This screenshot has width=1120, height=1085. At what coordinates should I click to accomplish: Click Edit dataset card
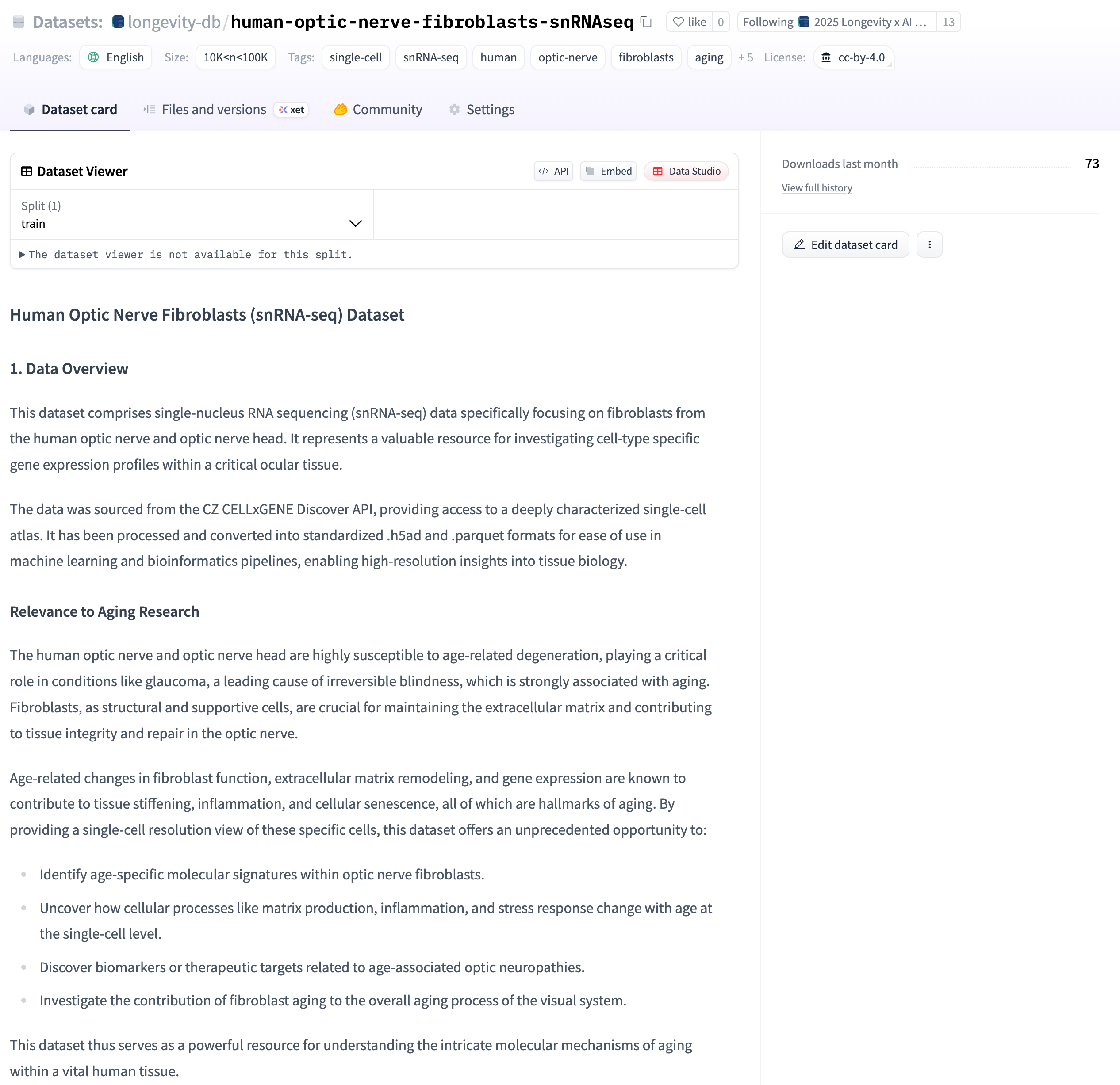[x=845, y=245]
